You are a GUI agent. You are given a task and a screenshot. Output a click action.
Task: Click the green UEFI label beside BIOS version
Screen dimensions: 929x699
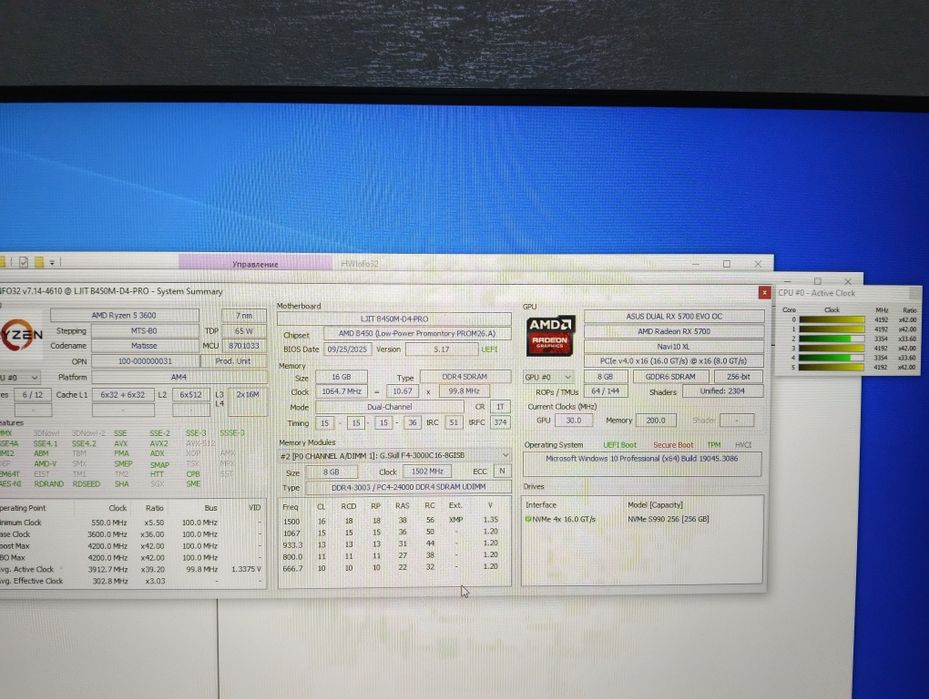coord(489,350)
